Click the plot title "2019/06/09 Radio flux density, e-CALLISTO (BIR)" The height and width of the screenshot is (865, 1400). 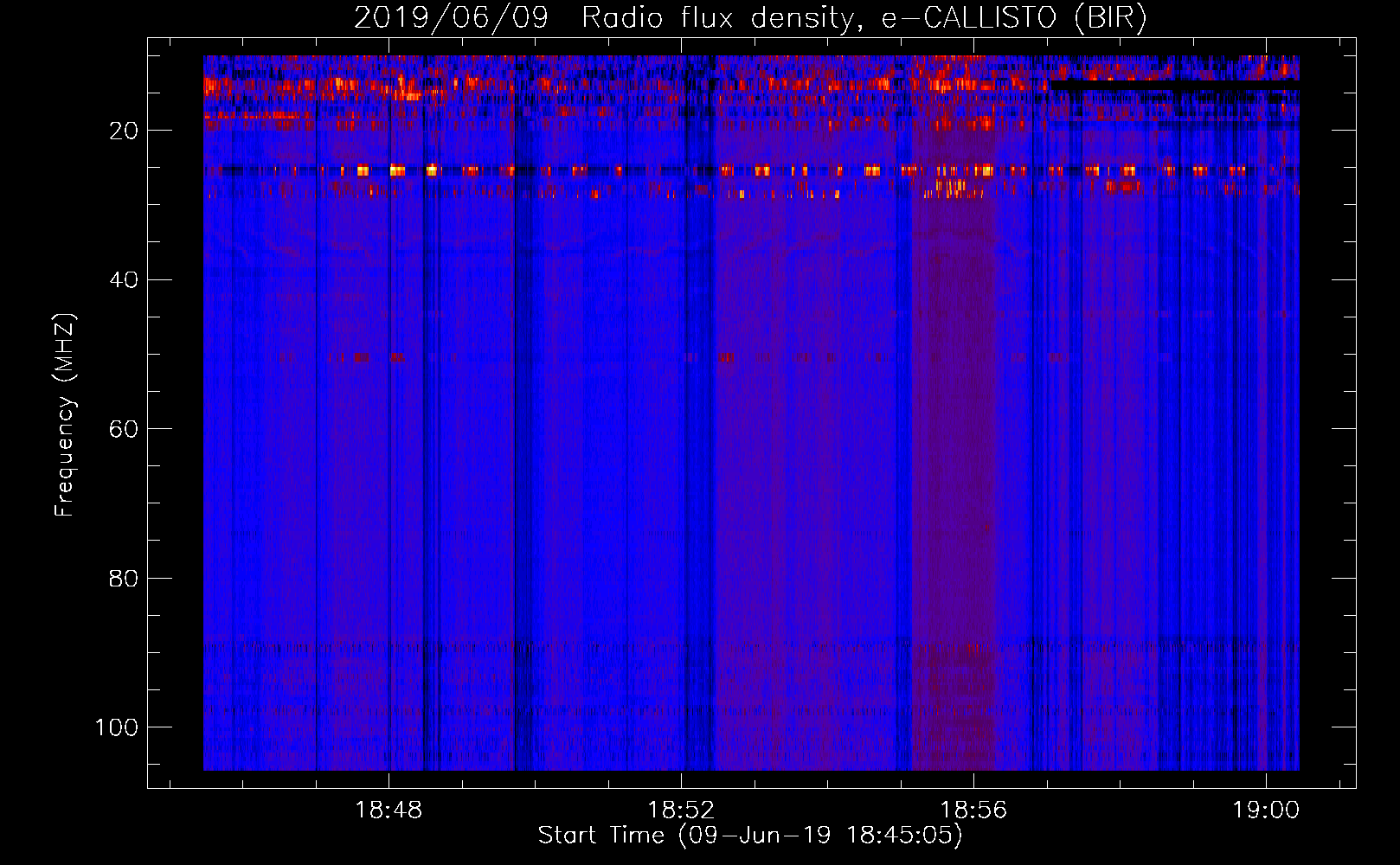coord(750,18)
